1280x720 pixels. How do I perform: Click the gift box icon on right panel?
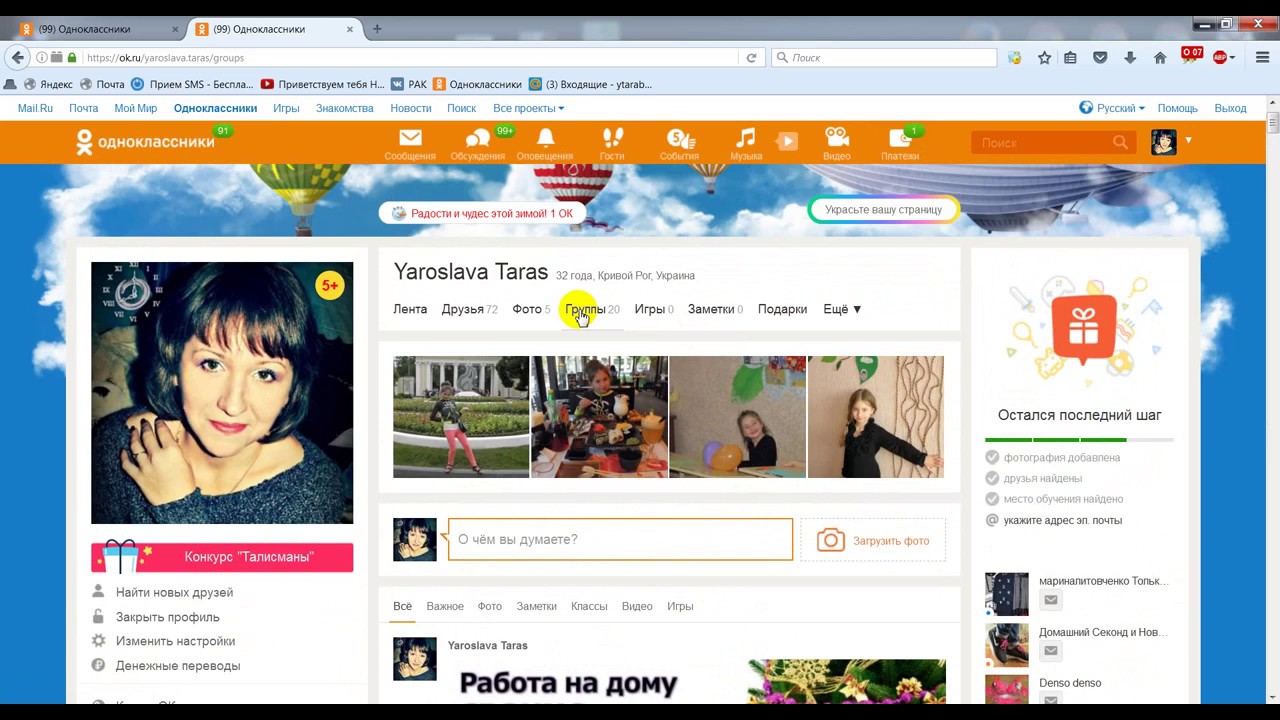(1084, 328)
